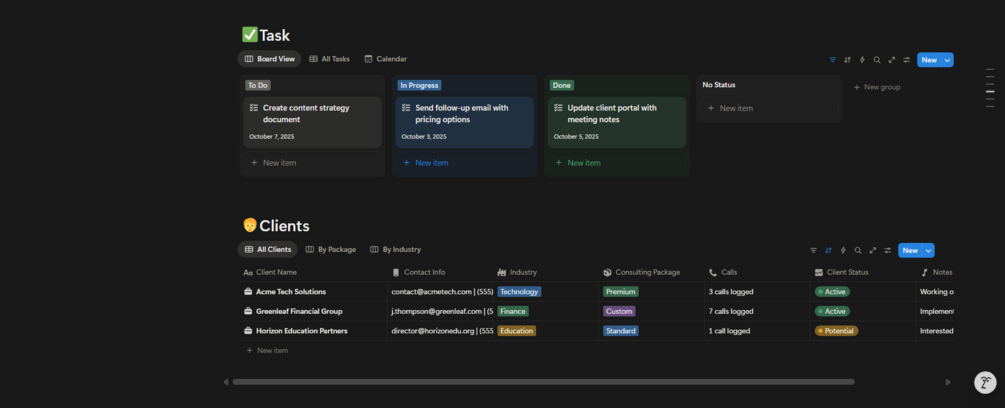Screen dimensions: 1005x408
Task: Open the help button at bottom right
Action: tap(985, 382)
